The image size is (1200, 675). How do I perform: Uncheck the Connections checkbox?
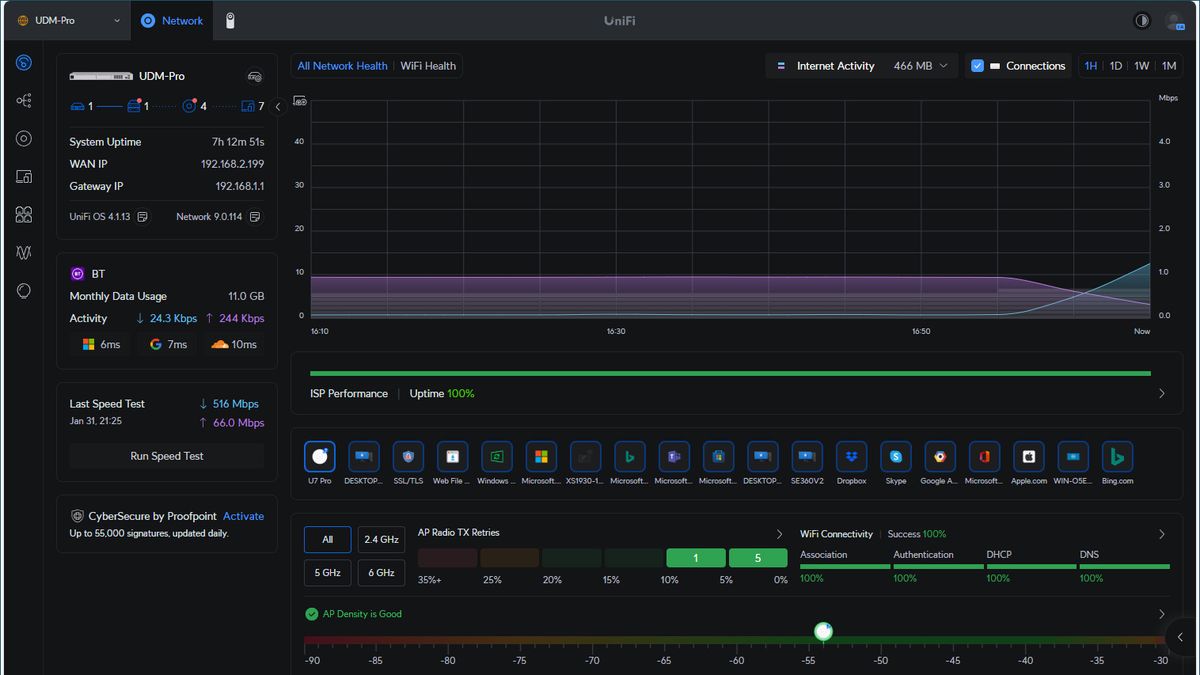(x=977, y=65)
